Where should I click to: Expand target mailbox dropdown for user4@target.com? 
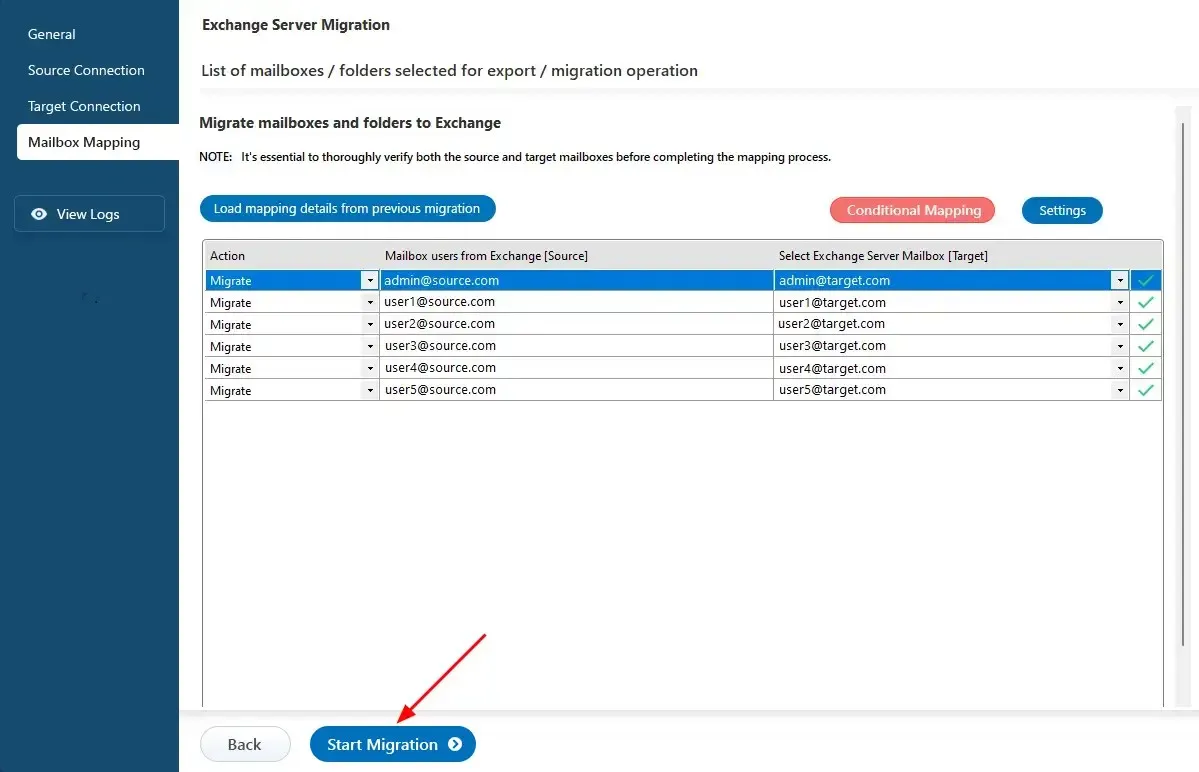[1119, 368]
